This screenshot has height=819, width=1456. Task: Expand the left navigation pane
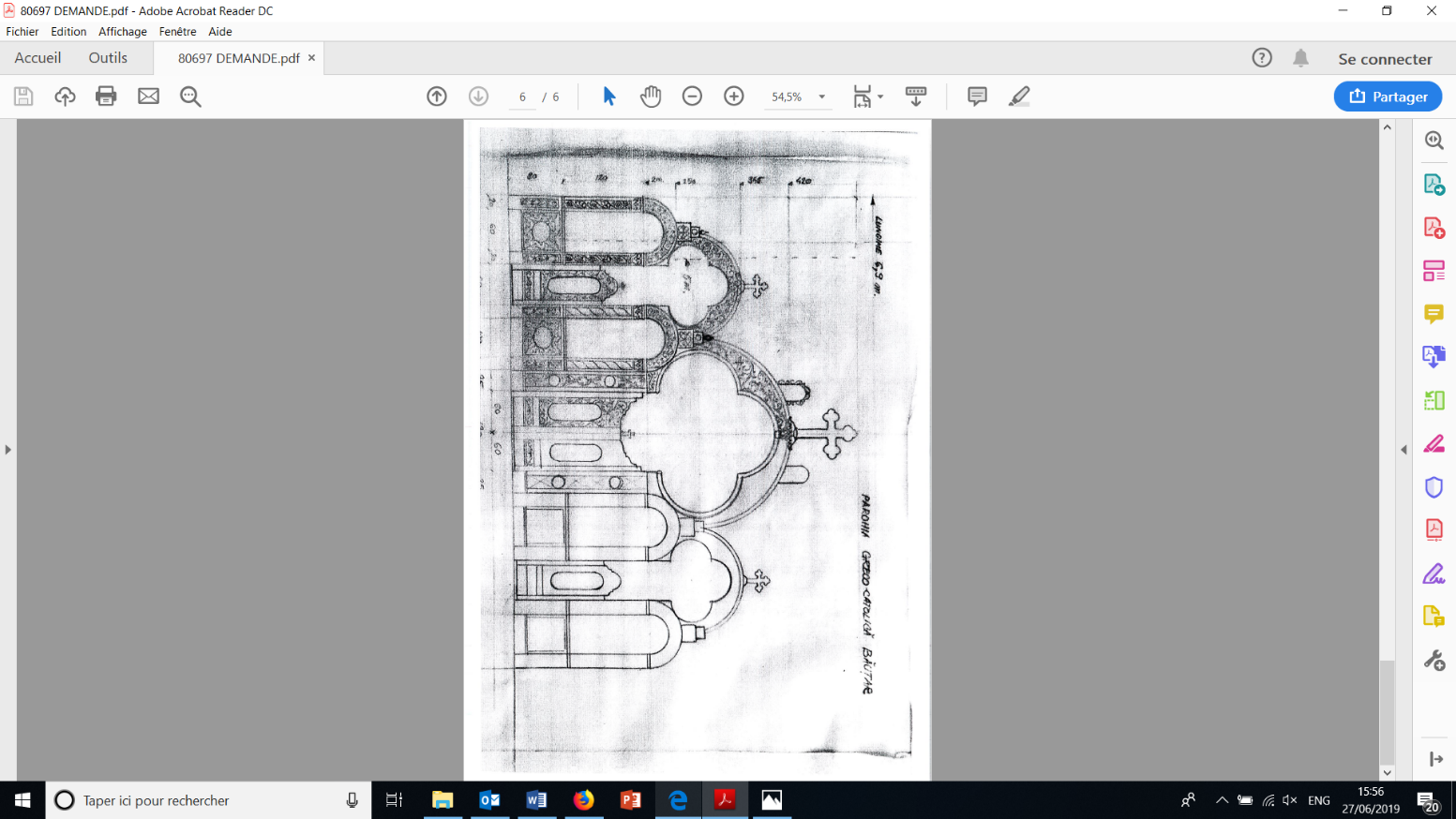pyautogui.click(x=8, y=450)
